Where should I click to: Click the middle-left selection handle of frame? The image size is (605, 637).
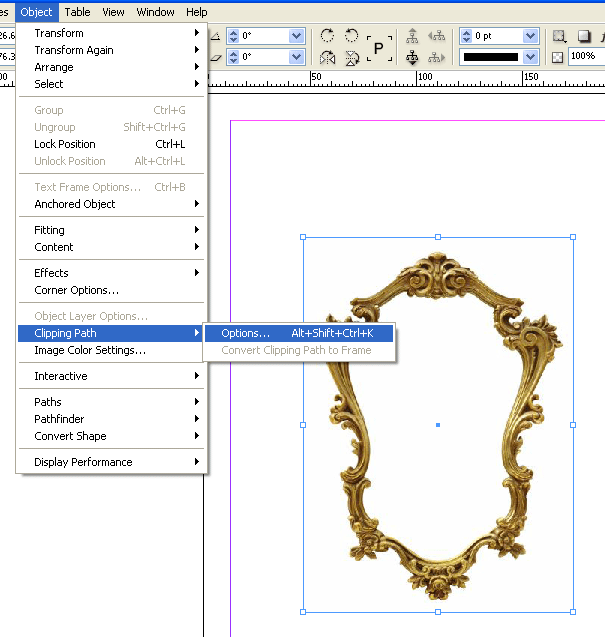[x=303, y=425]
